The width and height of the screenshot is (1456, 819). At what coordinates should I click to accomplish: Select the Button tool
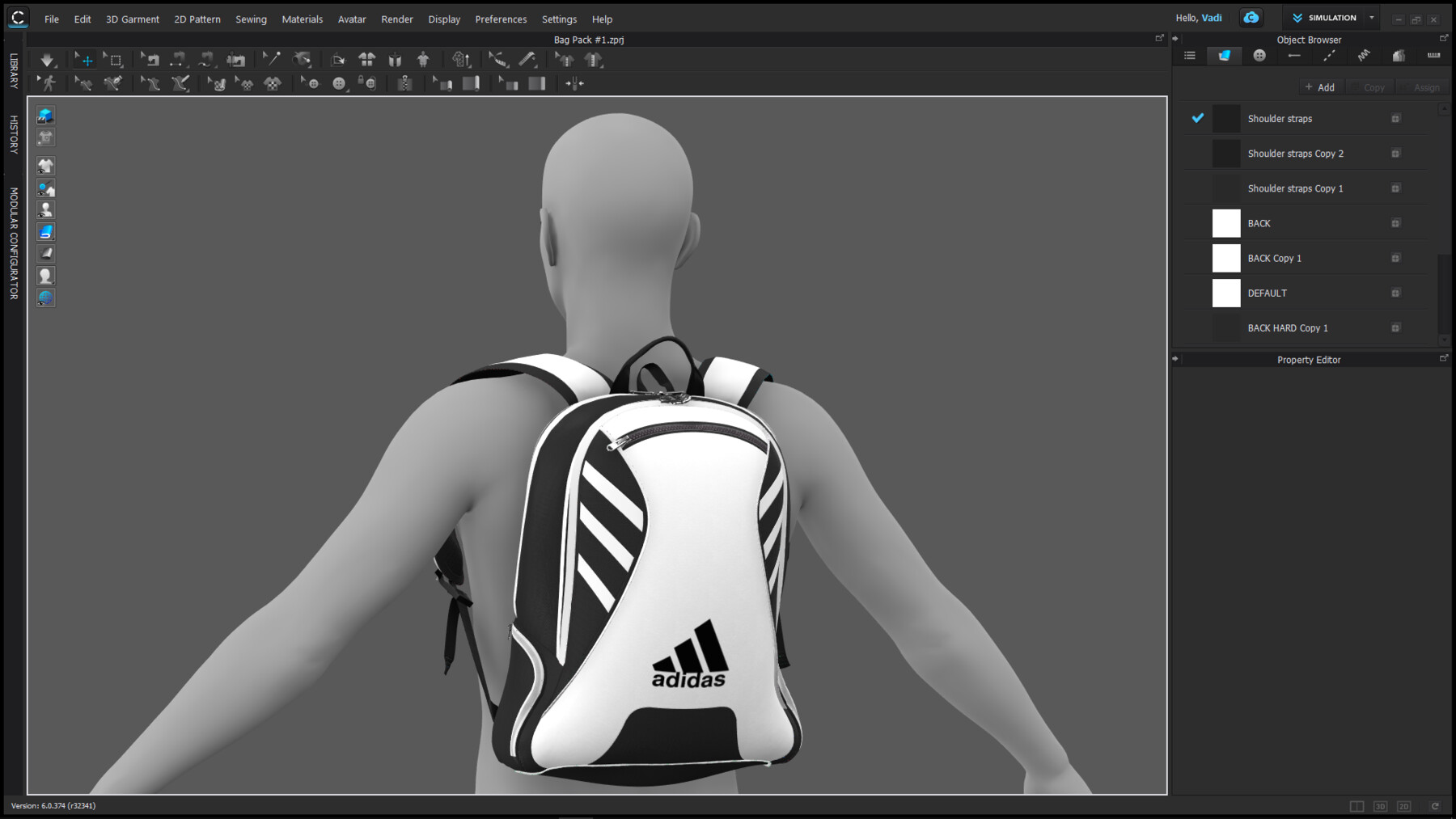tap(340, 82)
